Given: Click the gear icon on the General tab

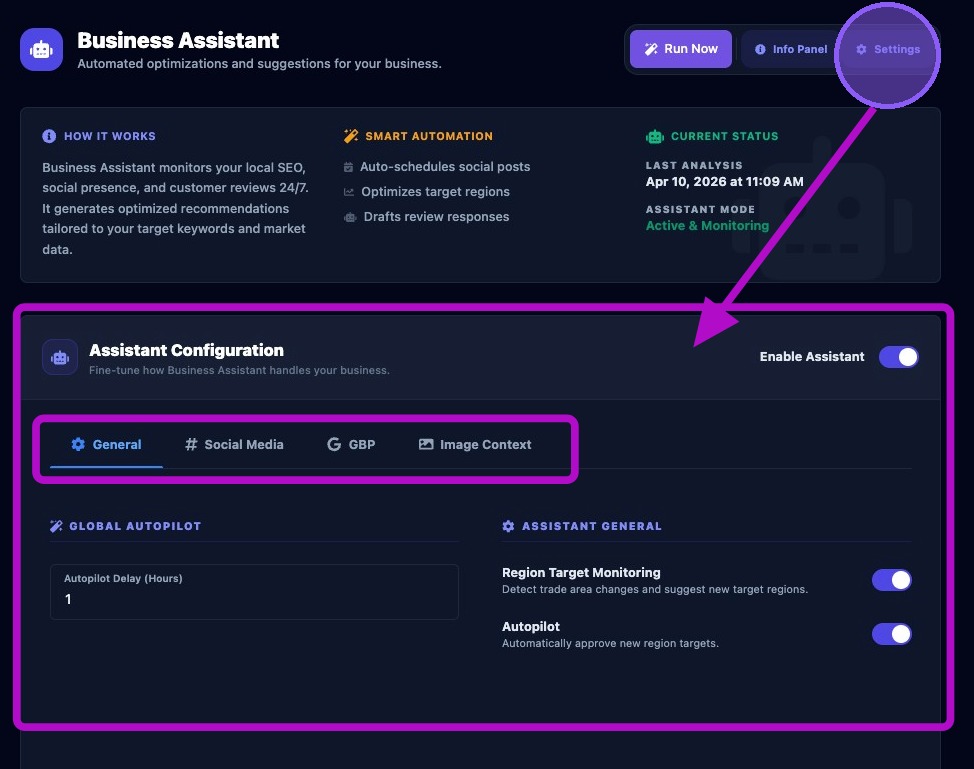Looking at the screenshot, I should (x=78, y=444).
